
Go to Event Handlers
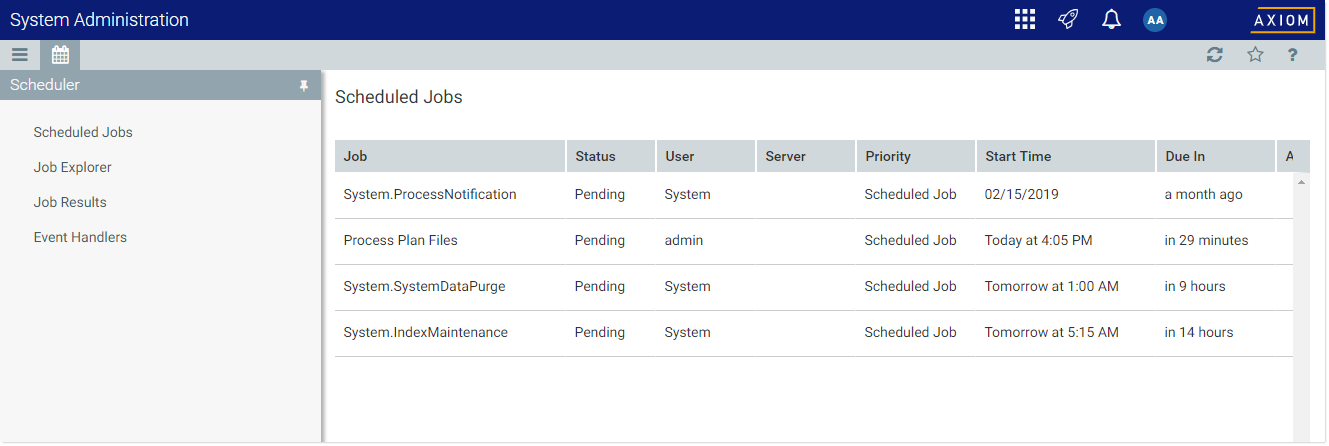80,237
